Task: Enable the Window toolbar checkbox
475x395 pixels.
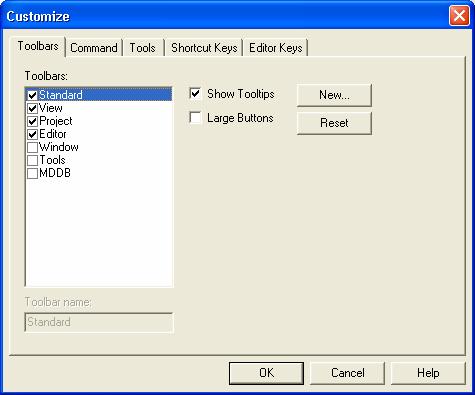Action: coord(32,147)
